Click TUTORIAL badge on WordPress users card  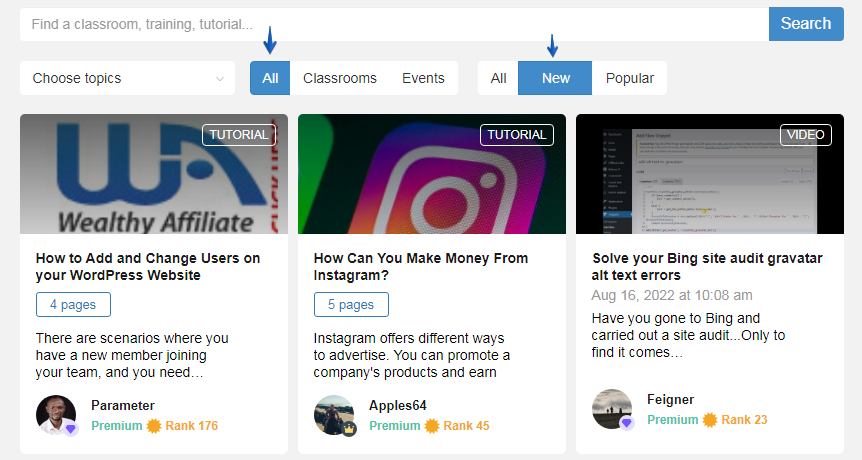[239, 135]
